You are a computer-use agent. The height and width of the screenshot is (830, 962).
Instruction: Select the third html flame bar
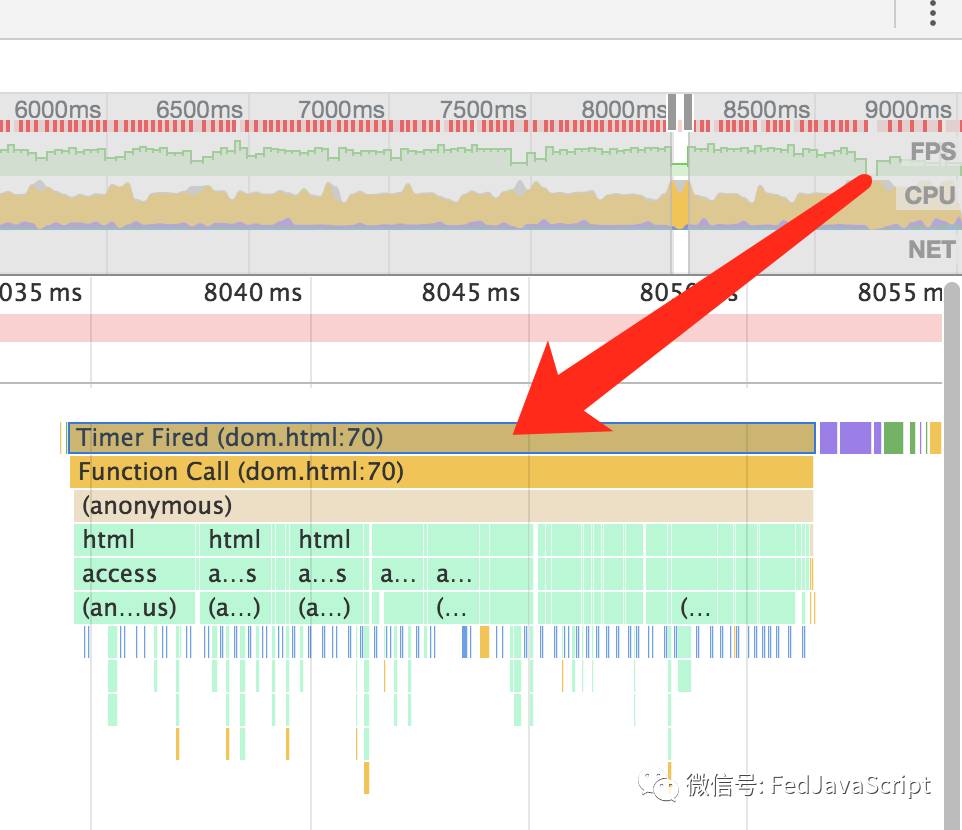(x=328, y=540)
